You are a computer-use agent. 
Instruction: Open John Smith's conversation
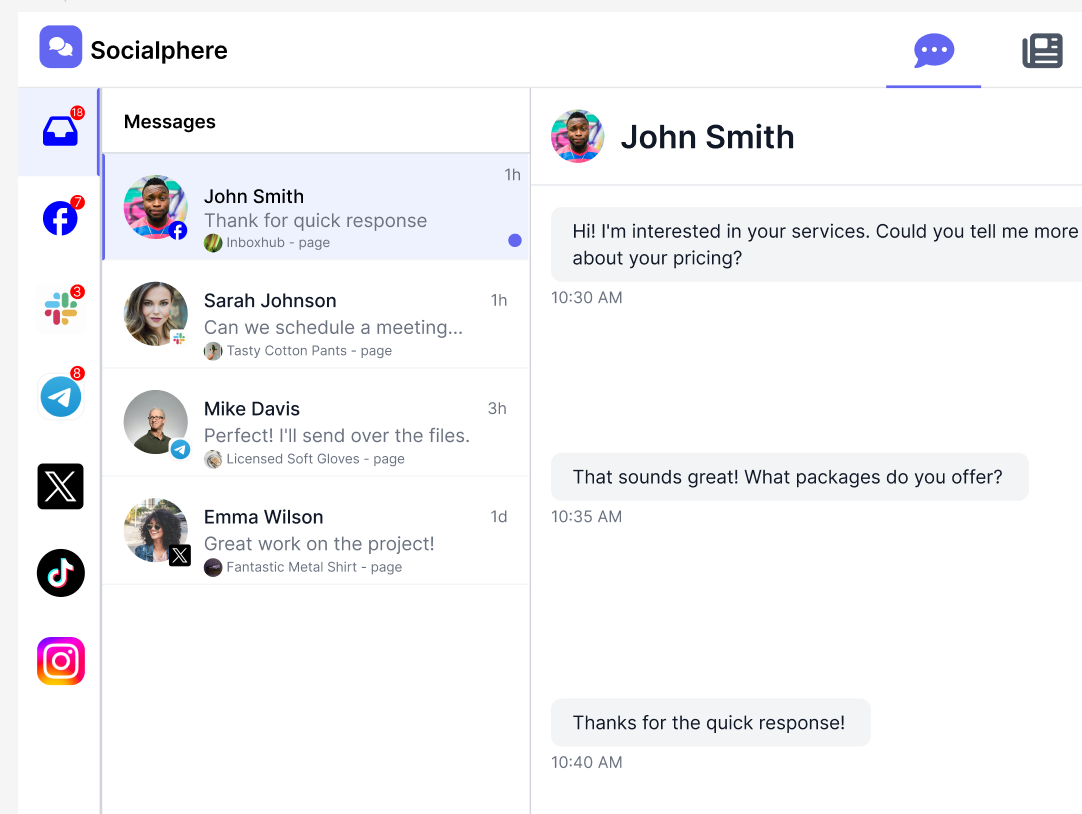tap(315, 208)
